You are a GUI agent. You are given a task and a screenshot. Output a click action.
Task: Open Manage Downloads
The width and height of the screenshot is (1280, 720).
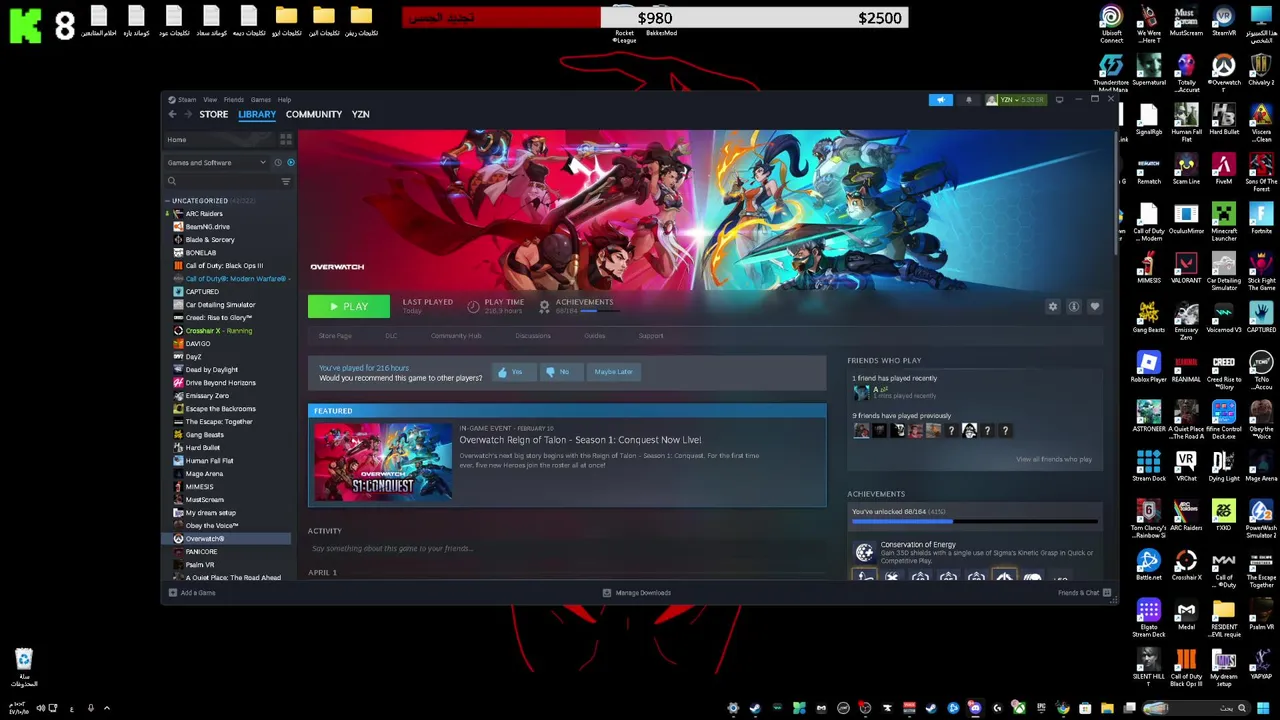click(637, 593)
